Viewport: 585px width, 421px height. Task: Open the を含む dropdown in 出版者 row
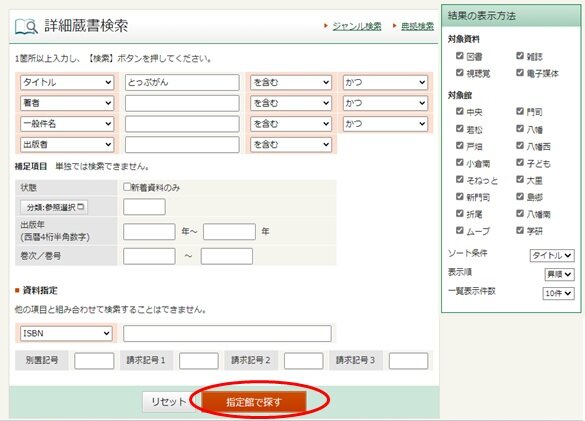(291, 144)
